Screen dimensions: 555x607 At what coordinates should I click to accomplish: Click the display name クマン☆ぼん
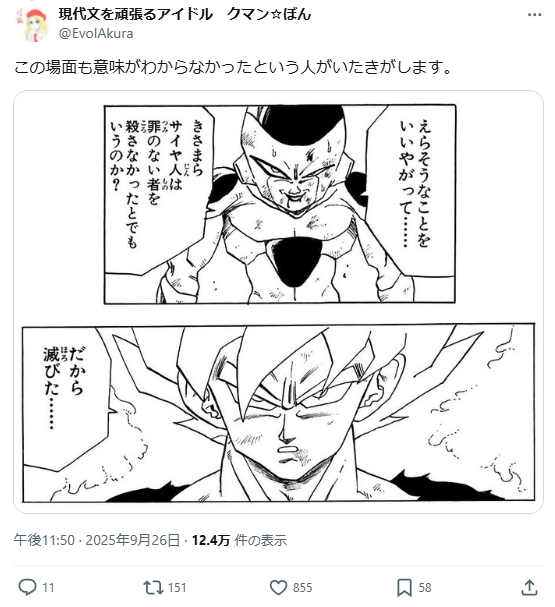point(269,14)
